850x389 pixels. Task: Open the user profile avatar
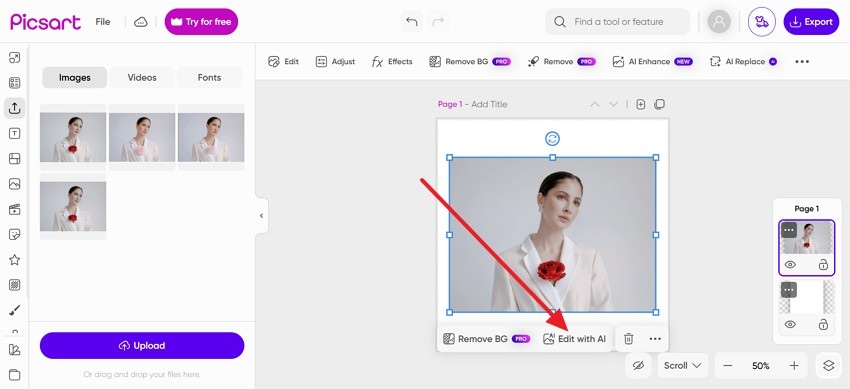719,22
